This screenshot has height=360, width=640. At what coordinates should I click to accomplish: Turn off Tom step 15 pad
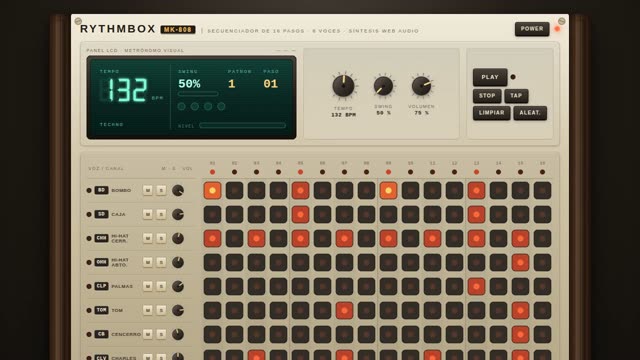[x=520, y=311]
